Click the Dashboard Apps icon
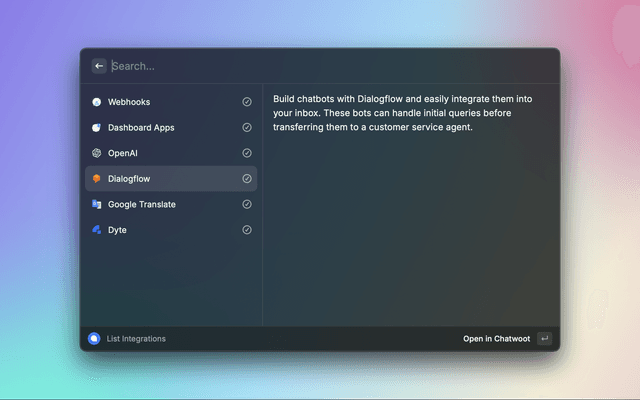Screen dimensions: 640x400 tap(97, 128)
